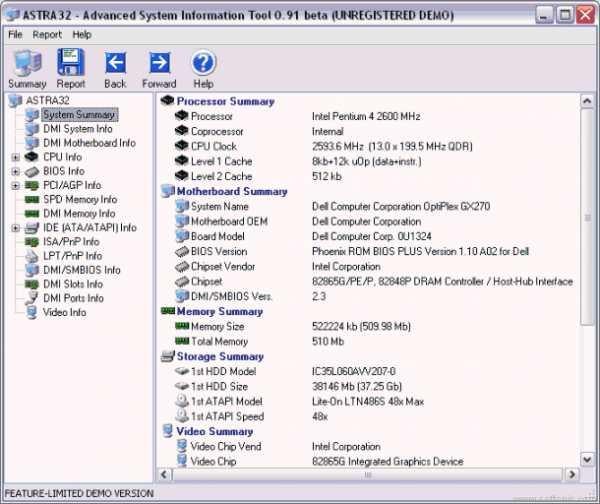The image size is (600, 504).
Task: Click the horizontal scrollbar left arrow
Action: [x=164, y=475]
